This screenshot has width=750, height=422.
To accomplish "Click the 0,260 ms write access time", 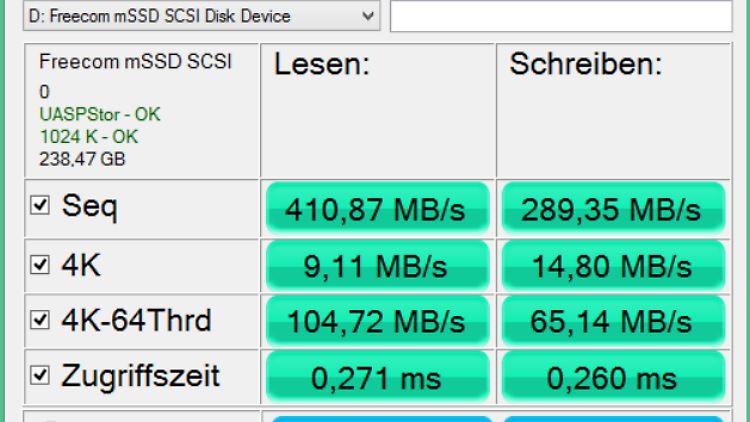I will tap(611, 379).
